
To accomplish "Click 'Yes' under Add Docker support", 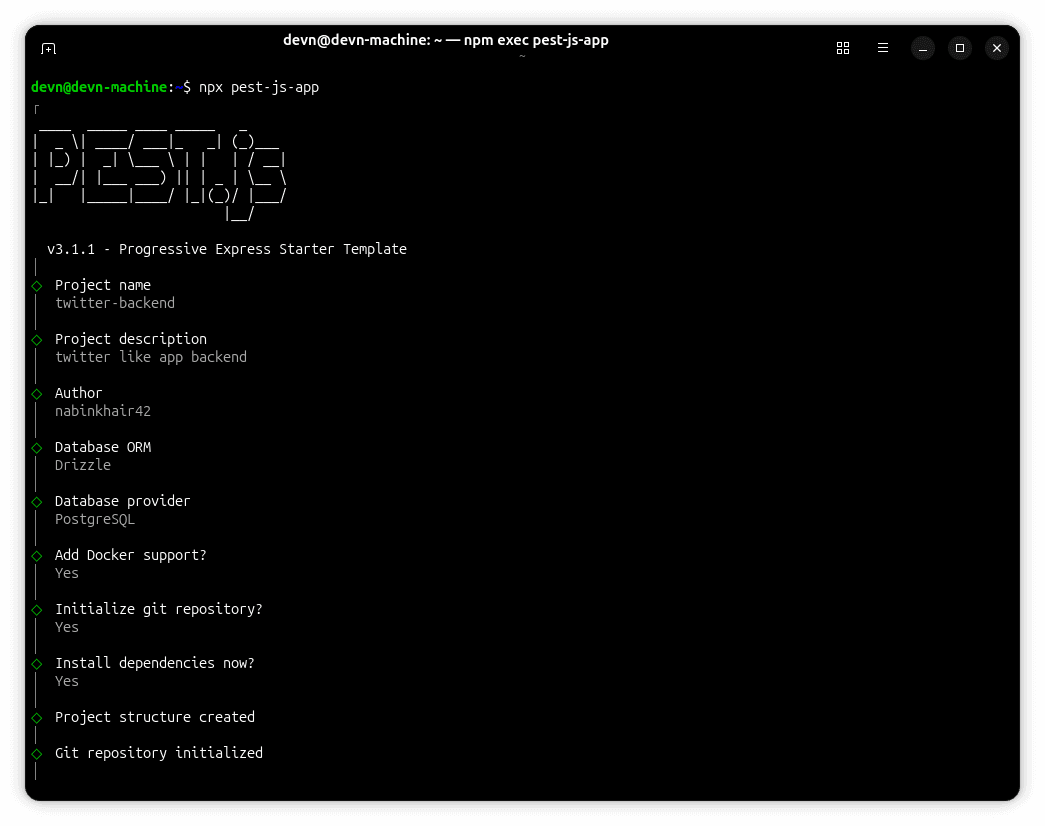I will coord(67,573).
